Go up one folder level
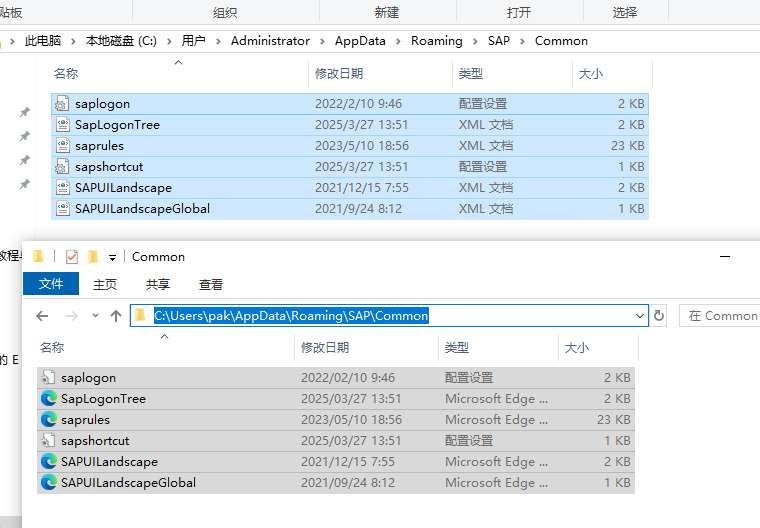The image size is (760, 528). pyautogui.click(x=115, y=316)
